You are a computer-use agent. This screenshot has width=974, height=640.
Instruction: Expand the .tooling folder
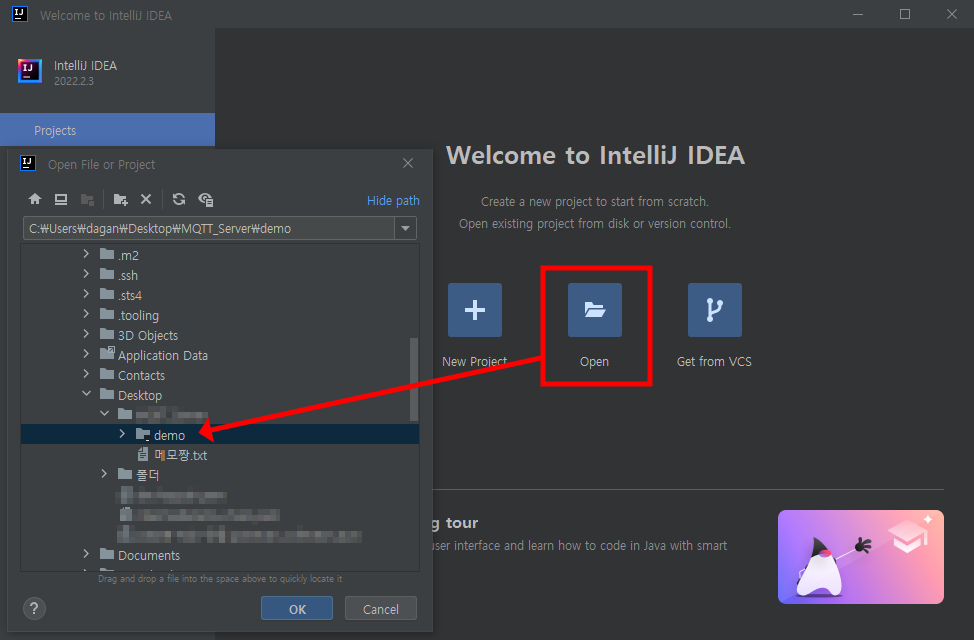[x=86, y=314]
